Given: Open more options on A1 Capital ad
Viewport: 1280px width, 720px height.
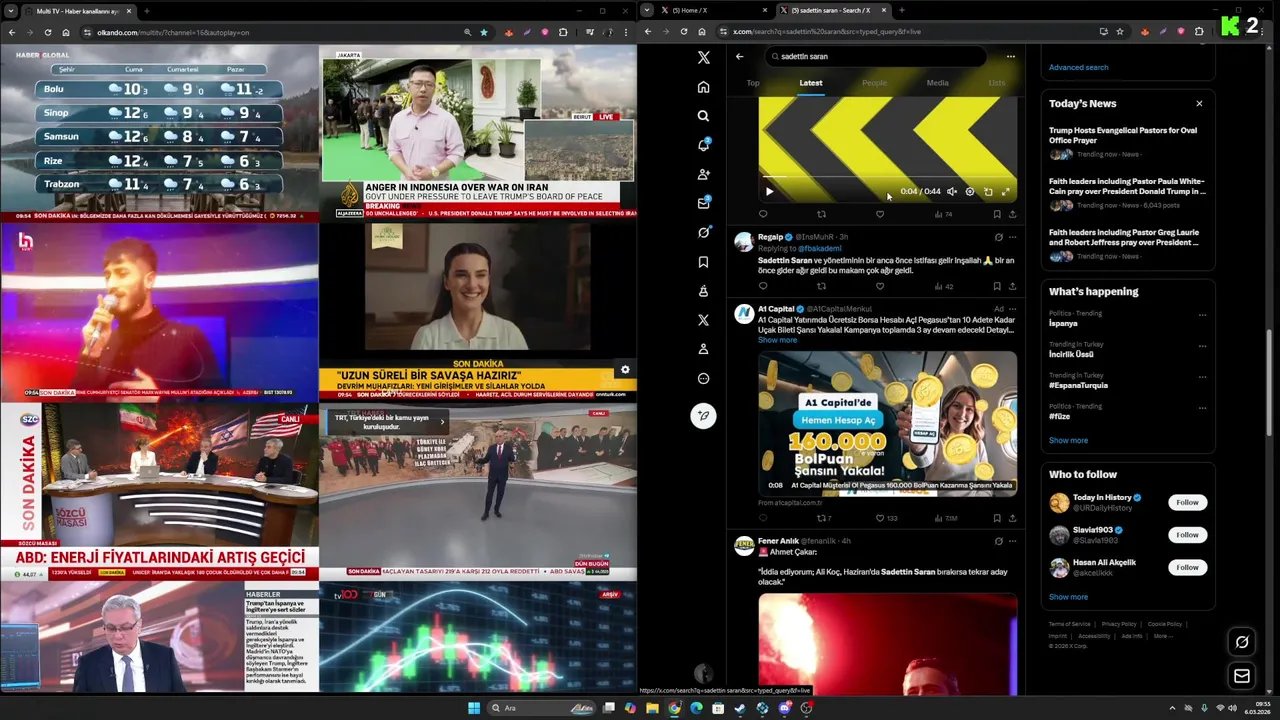Looking at the screenshot, I should click(1012, 309).
